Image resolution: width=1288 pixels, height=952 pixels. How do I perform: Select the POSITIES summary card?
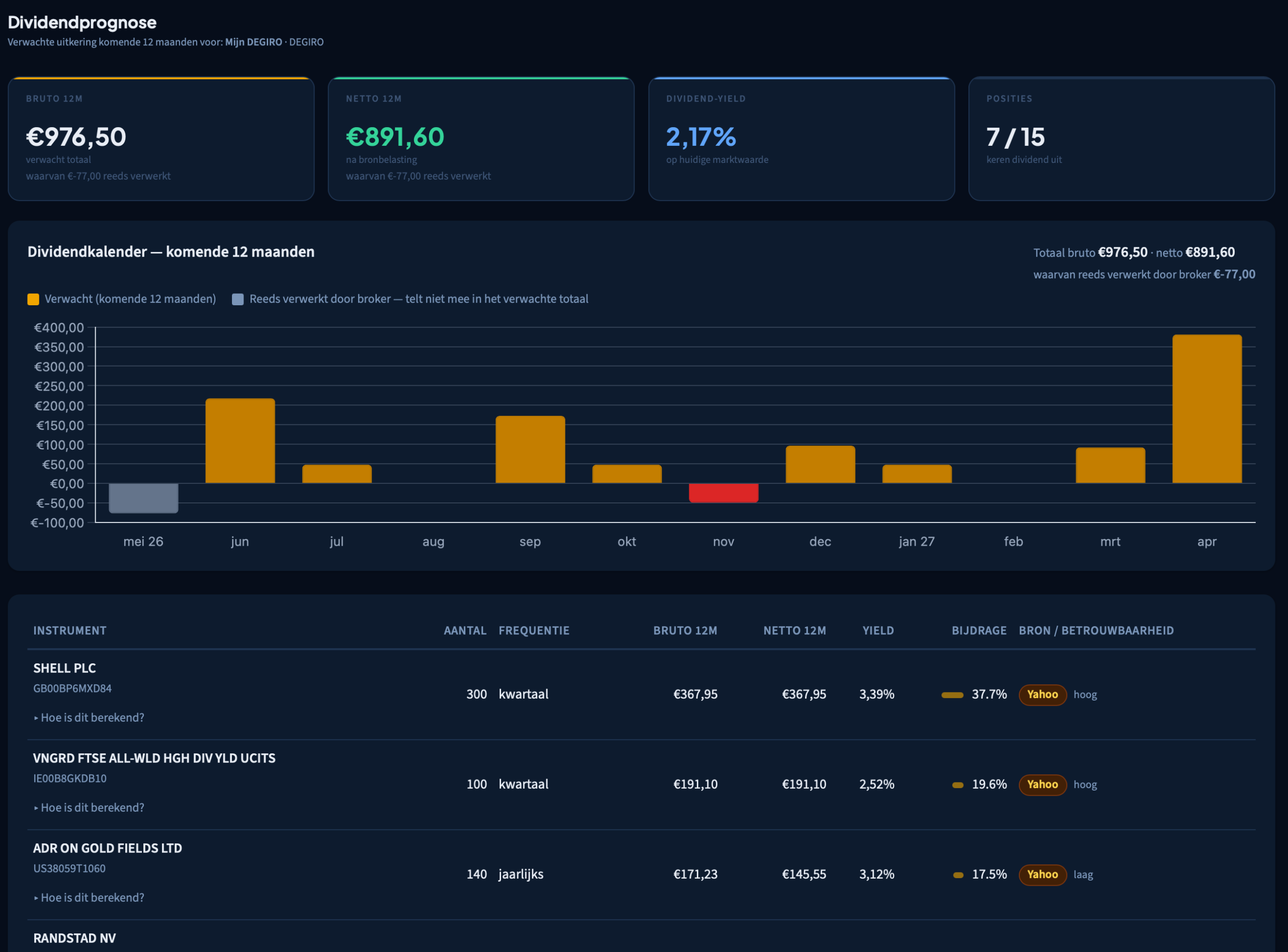[1121, 139]
